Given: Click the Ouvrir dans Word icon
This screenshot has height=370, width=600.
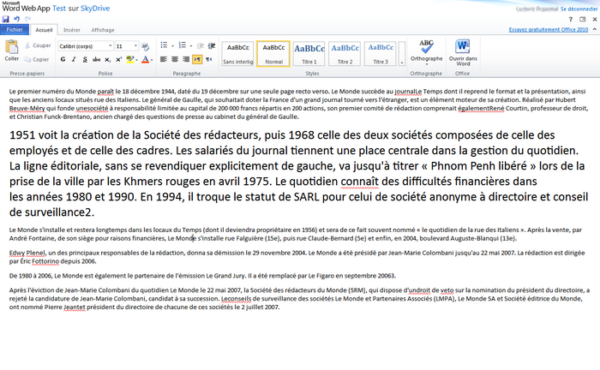Looking at the screenshot, I should (x=463, y=52).
